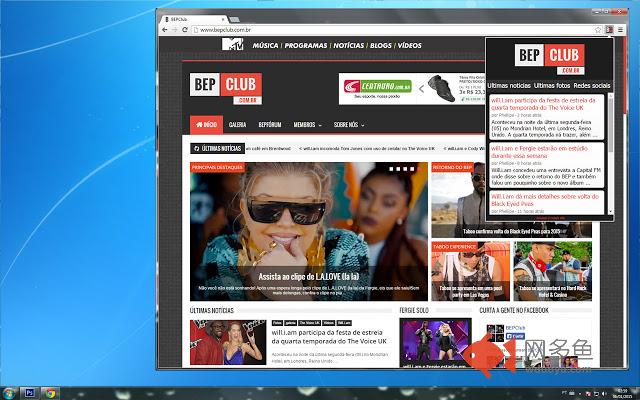This screenshot has width=640, height=400.
Task: Close the BEPClub browser tab
Action: point(223,19)
